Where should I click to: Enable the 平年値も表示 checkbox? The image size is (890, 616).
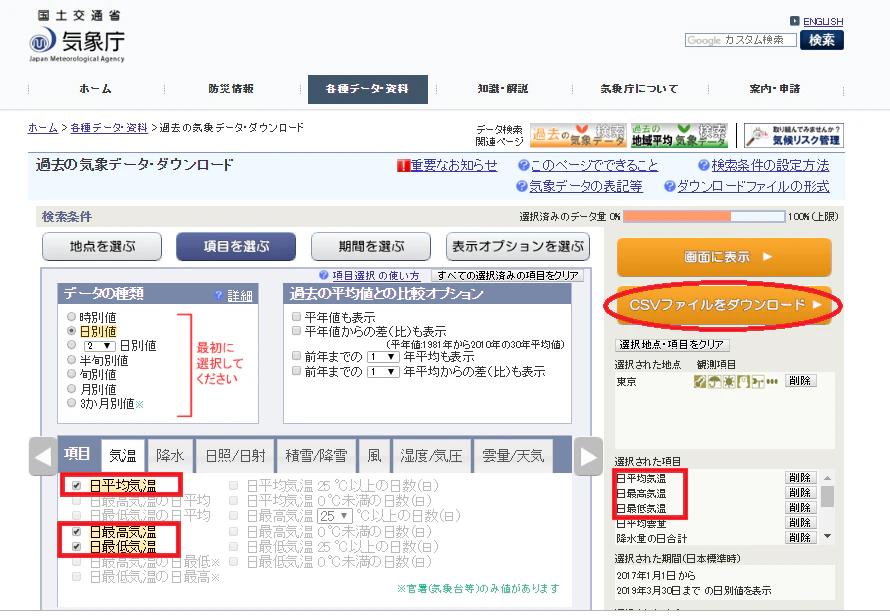(296, 316)
